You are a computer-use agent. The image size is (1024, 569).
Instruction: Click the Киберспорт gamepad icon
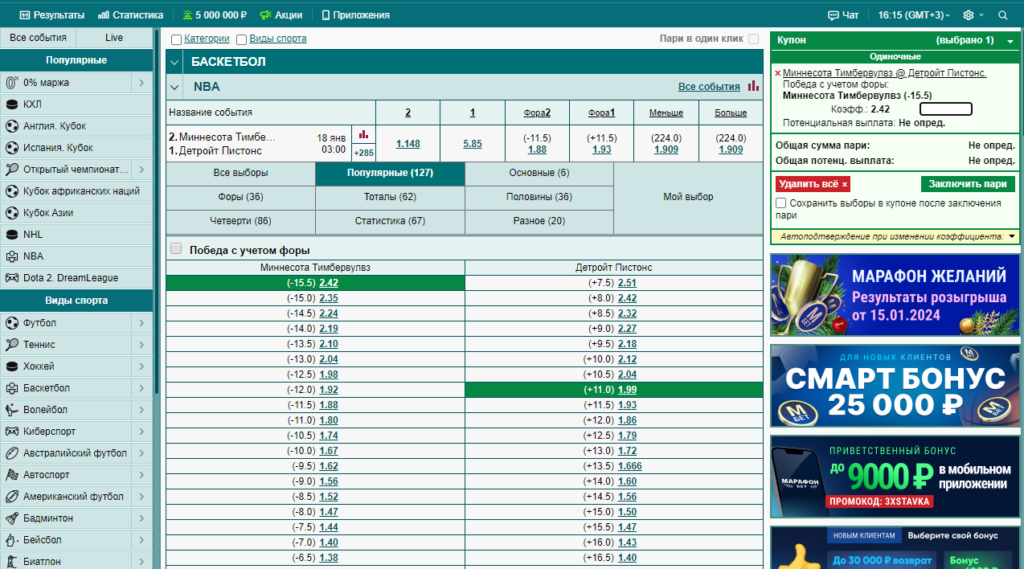click(x=12, y=431)
